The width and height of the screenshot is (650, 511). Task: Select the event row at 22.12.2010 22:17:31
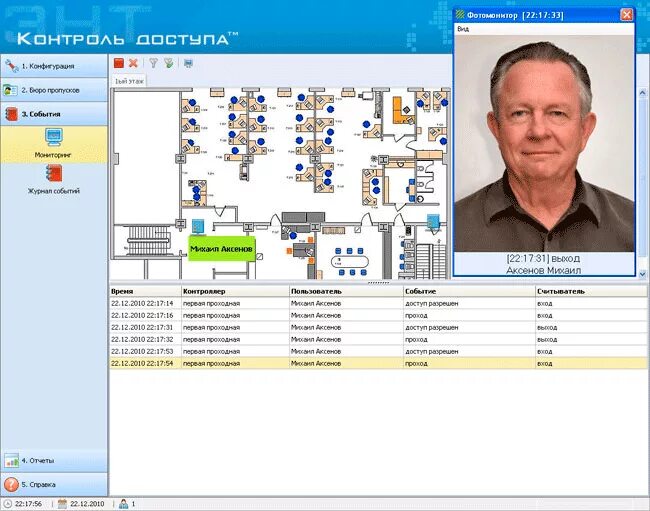378,327
